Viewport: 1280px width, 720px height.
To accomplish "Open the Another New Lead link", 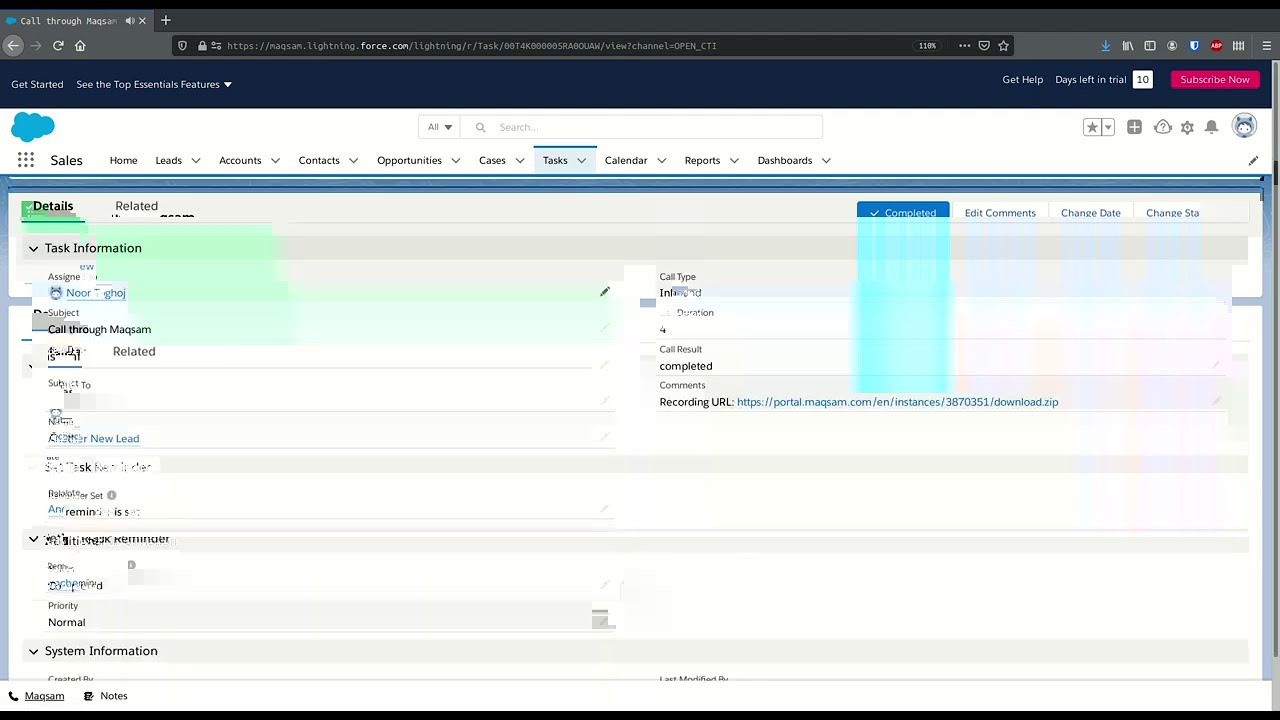I will (93, 438).
